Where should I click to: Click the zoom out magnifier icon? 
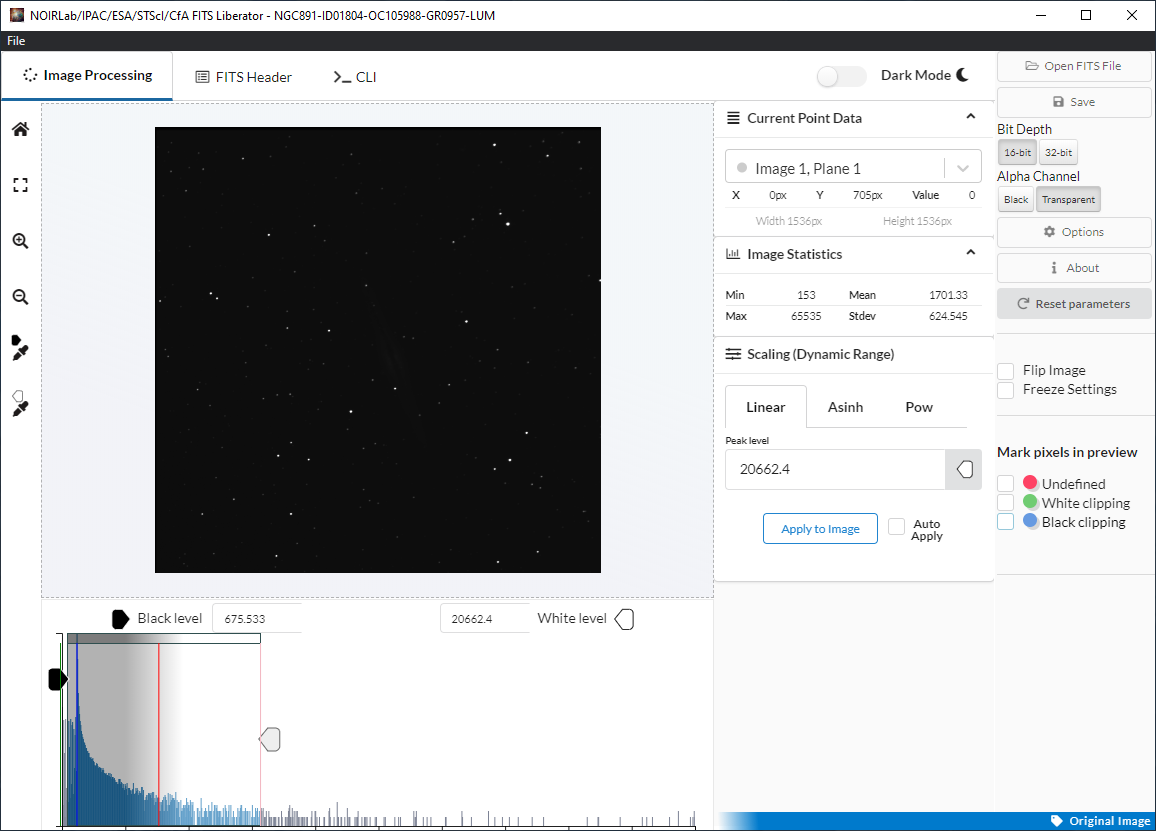(21, 297)
